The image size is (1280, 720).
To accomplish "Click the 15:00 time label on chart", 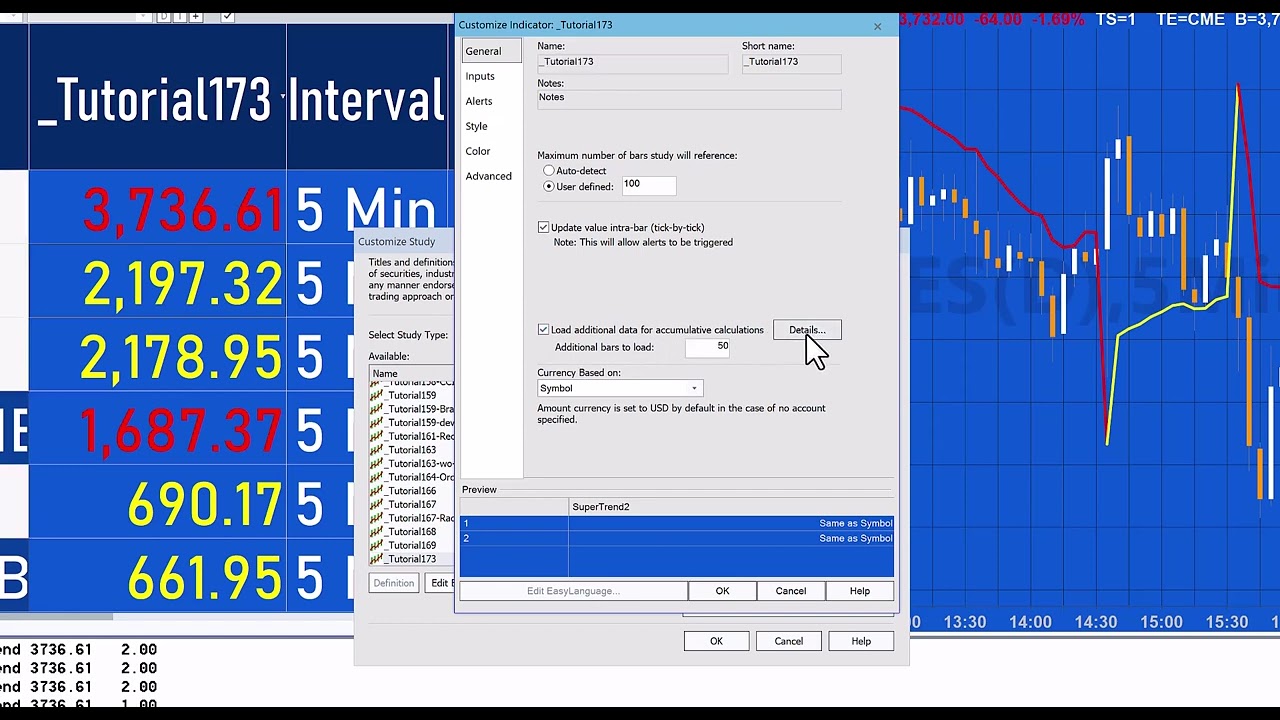I will click(1161, 622).
